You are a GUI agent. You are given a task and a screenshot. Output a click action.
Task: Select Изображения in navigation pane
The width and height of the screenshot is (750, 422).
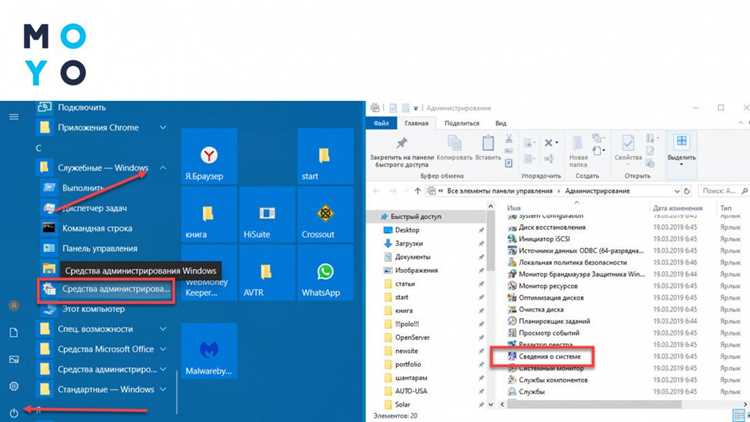pyautogui.click(x=416, y=270)
